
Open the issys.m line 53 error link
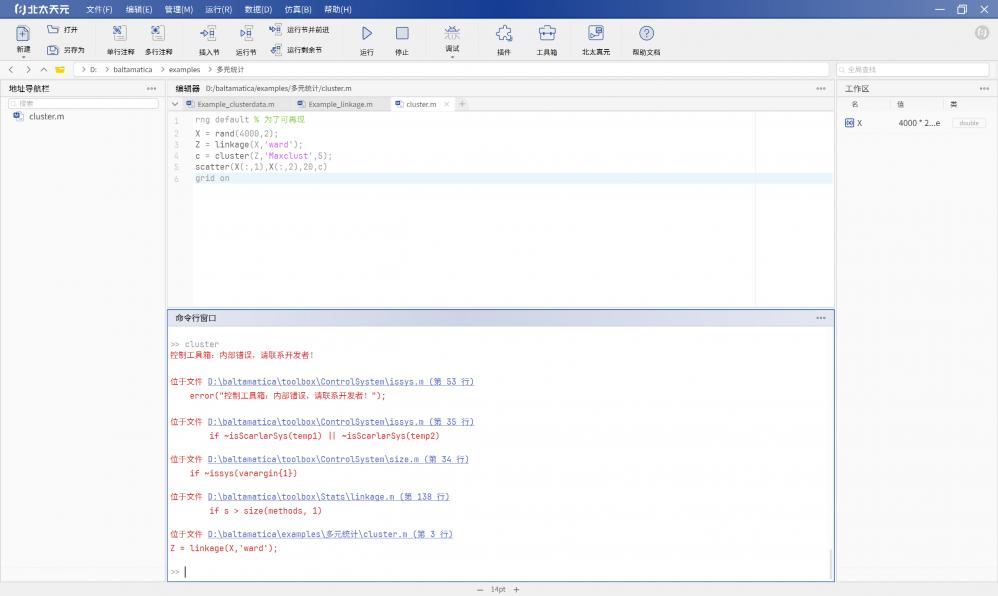point(340,382)
